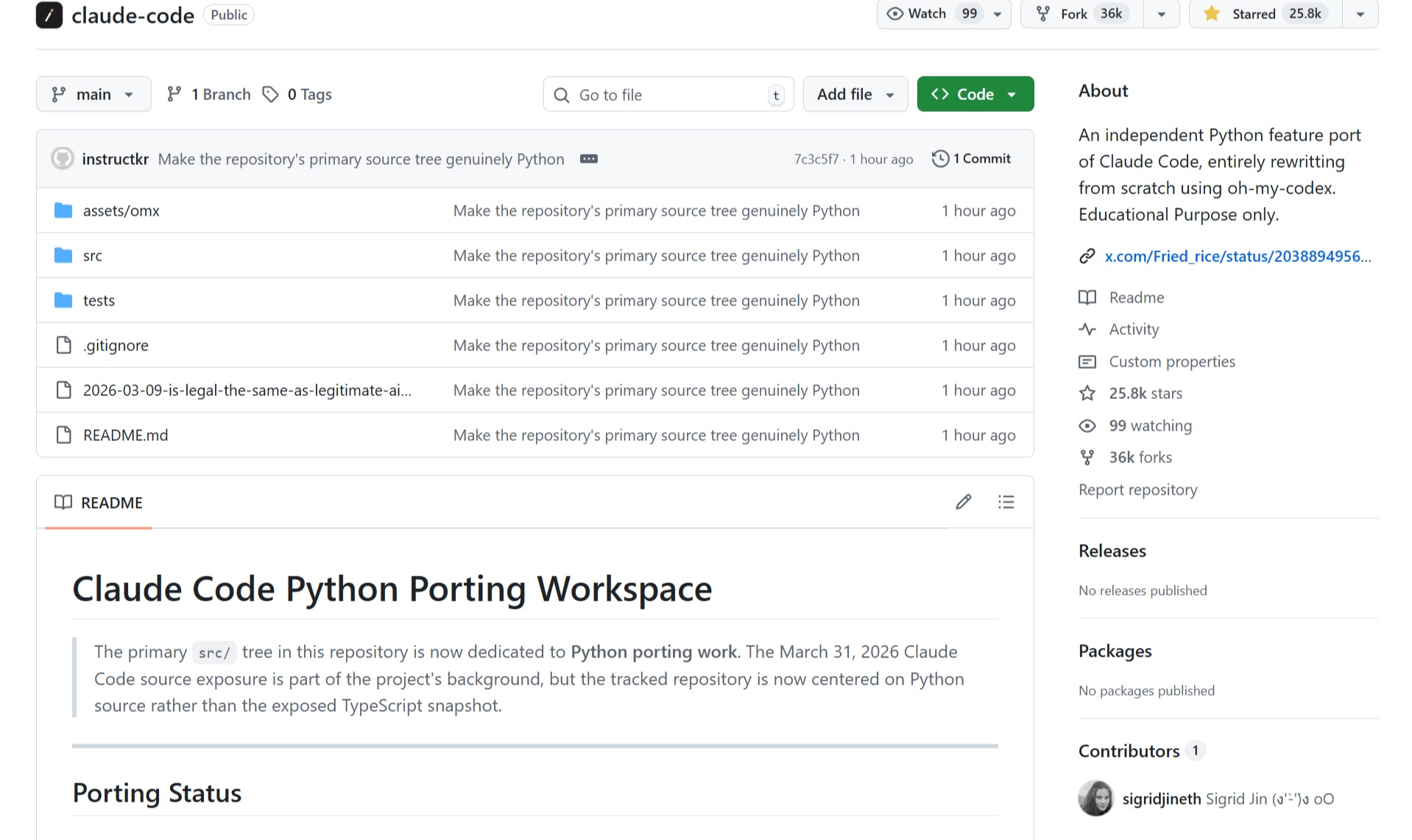Image resolution: width=1412 pixels, height=840 pixels.
Task: Open the src folder
Action: (x=93, y=255)
